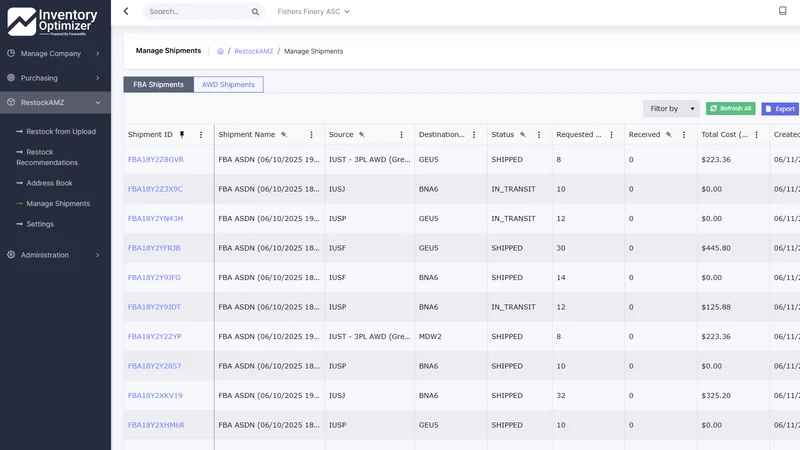The width and height of the screenshot is (800, 450).
Task: Open shipment FBA18Y2Y9JDT
Action: pyautogui.click(x=154, y=307)
